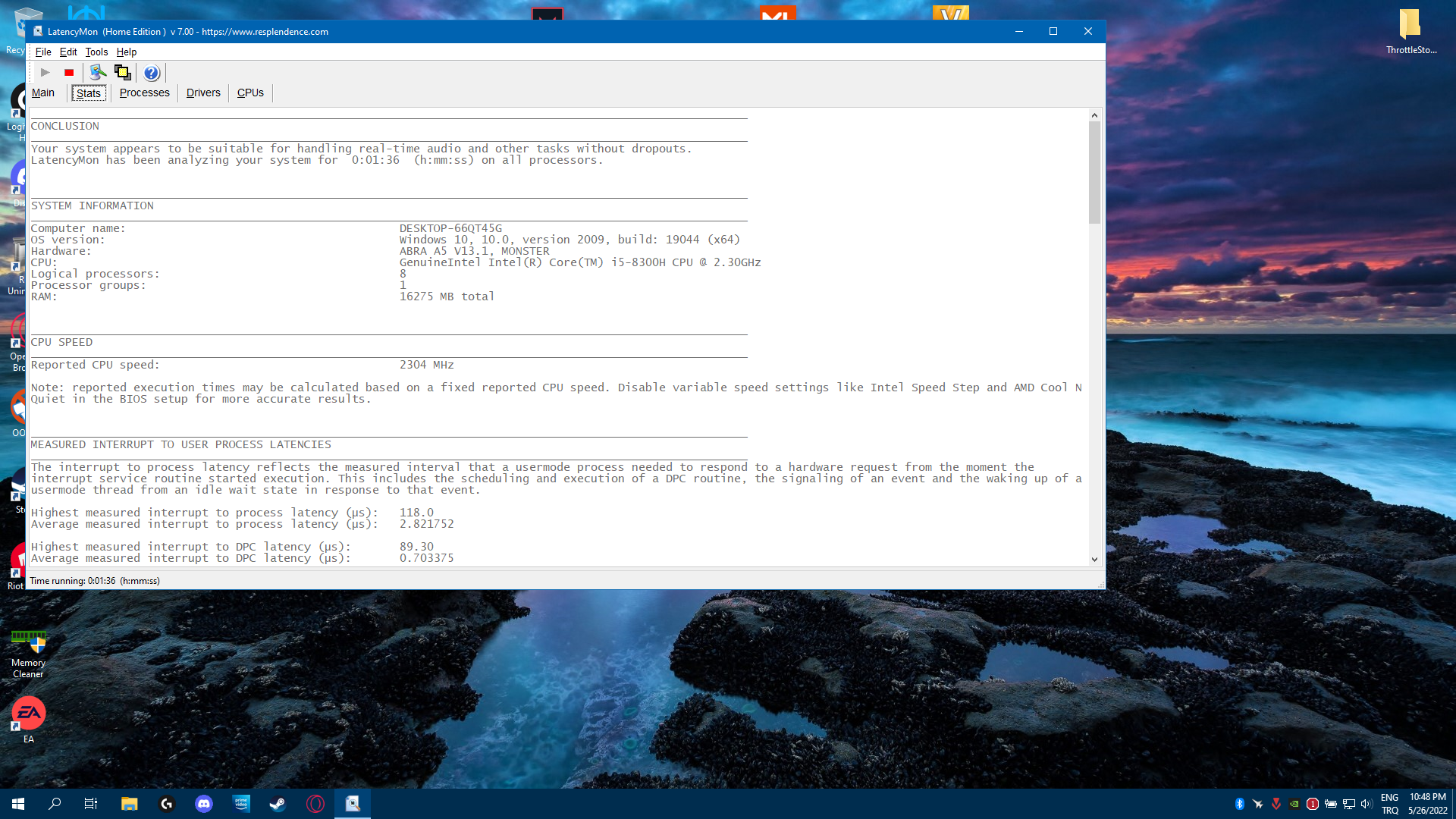Open the Help menu

(126, 52)
